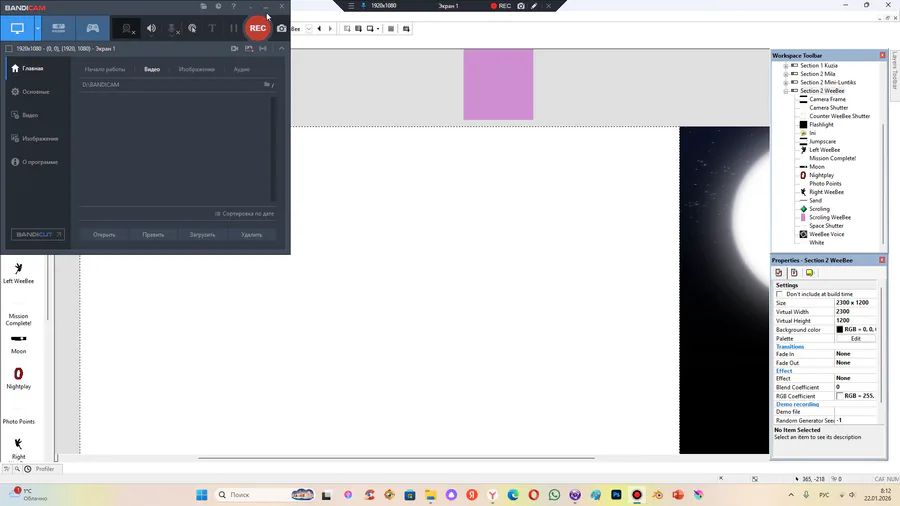Collapse Bandicam panel with up chevron

(x=281, y=49)
